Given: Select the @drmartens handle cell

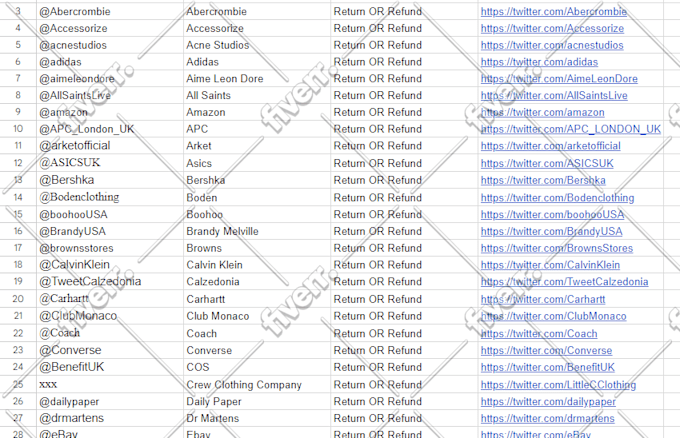Looking at the screenshot, I should click(110, 418).
